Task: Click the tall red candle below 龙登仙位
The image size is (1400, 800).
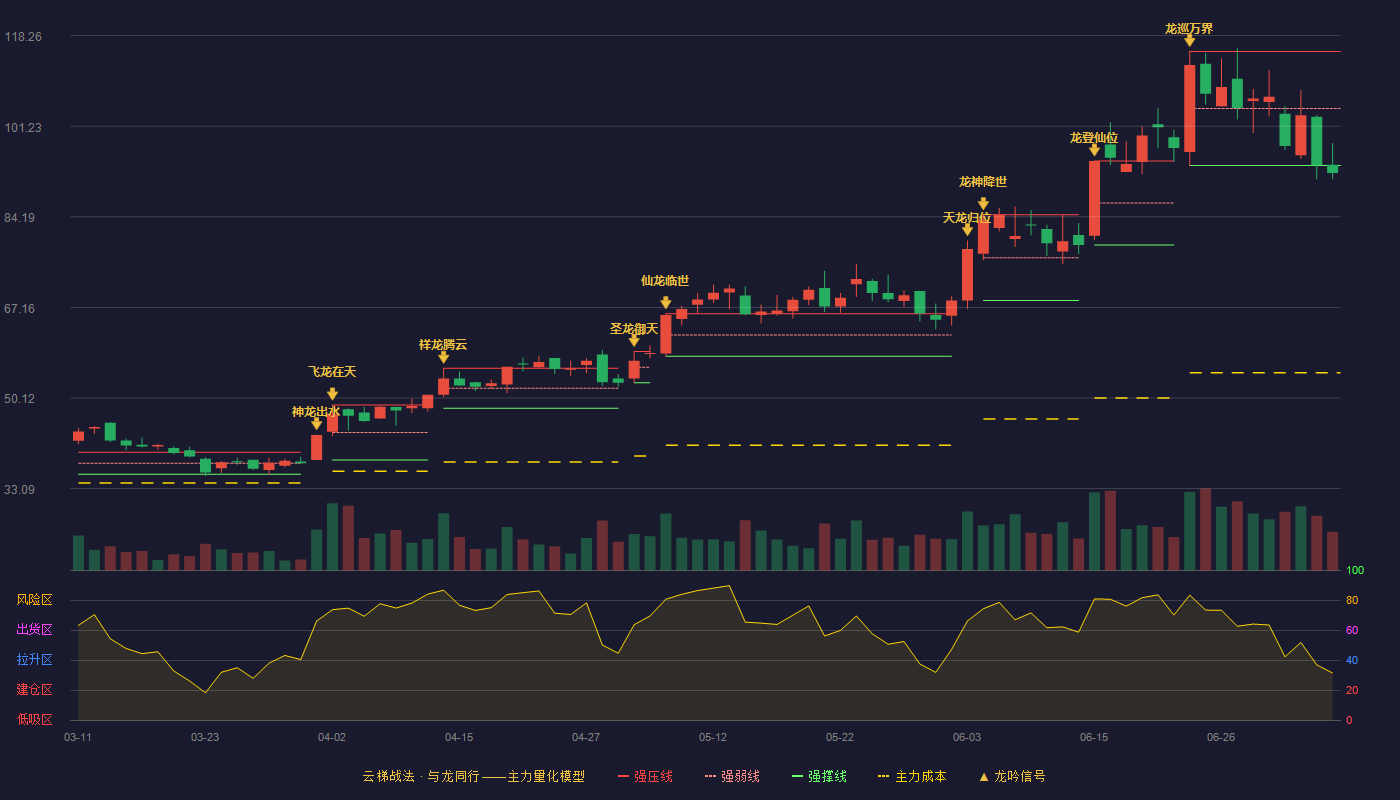Action: click(1095, 198)
